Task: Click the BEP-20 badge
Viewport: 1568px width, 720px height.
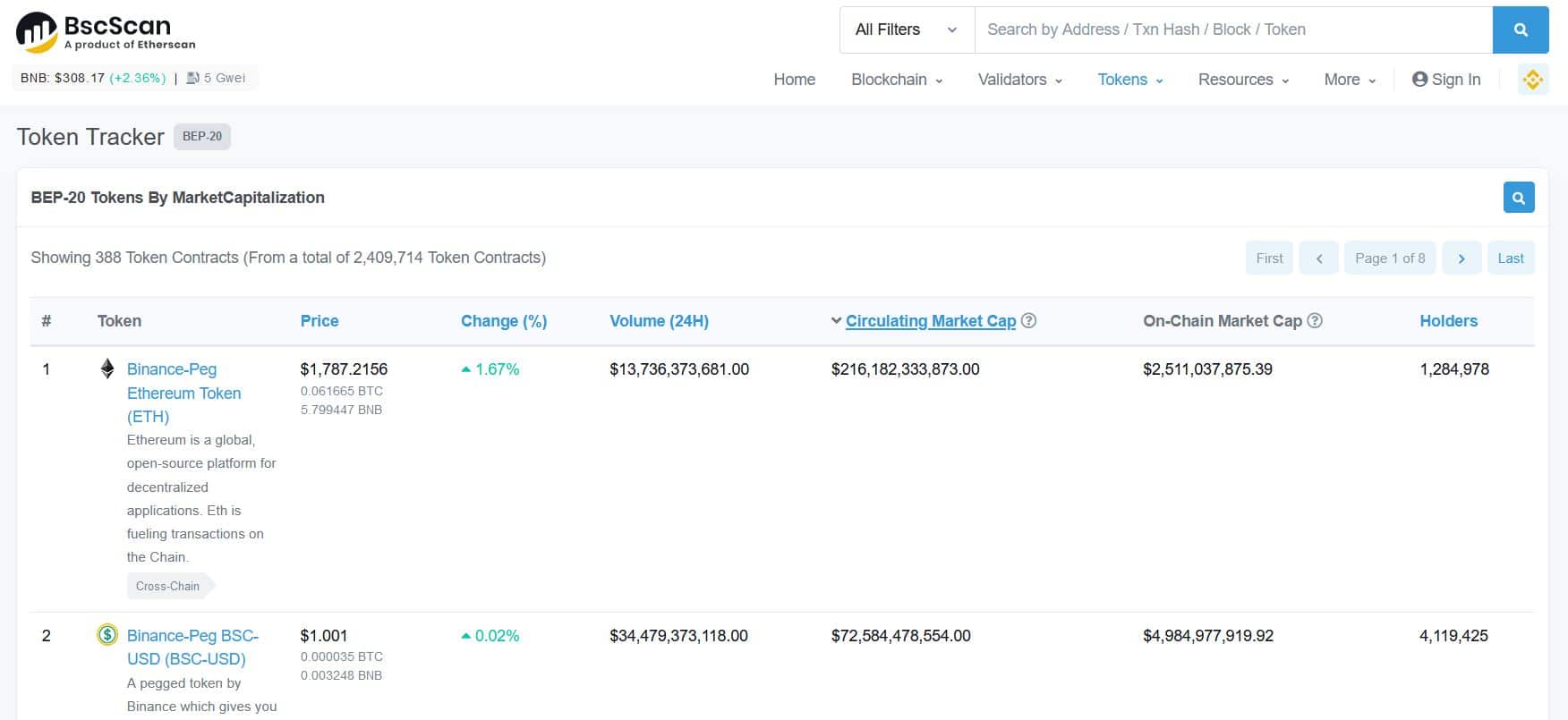Action: click(x=202, y=137)
